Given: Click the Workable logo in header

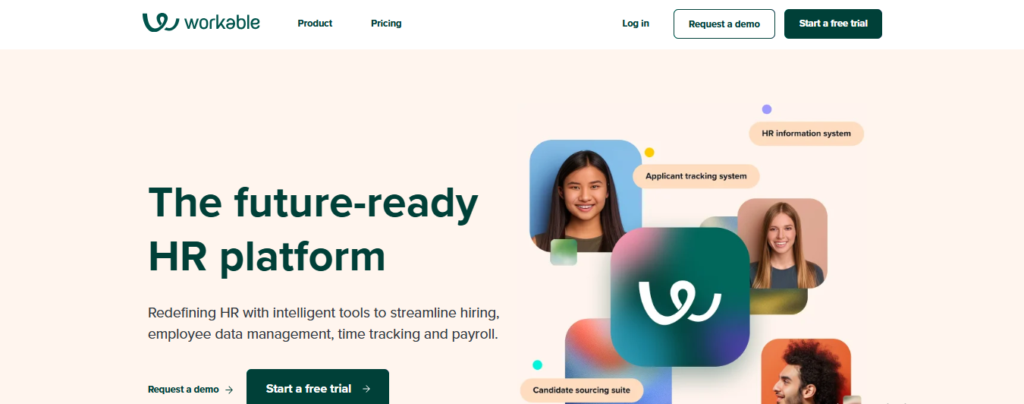Looking at the screenshot, I should click(201, 23).
